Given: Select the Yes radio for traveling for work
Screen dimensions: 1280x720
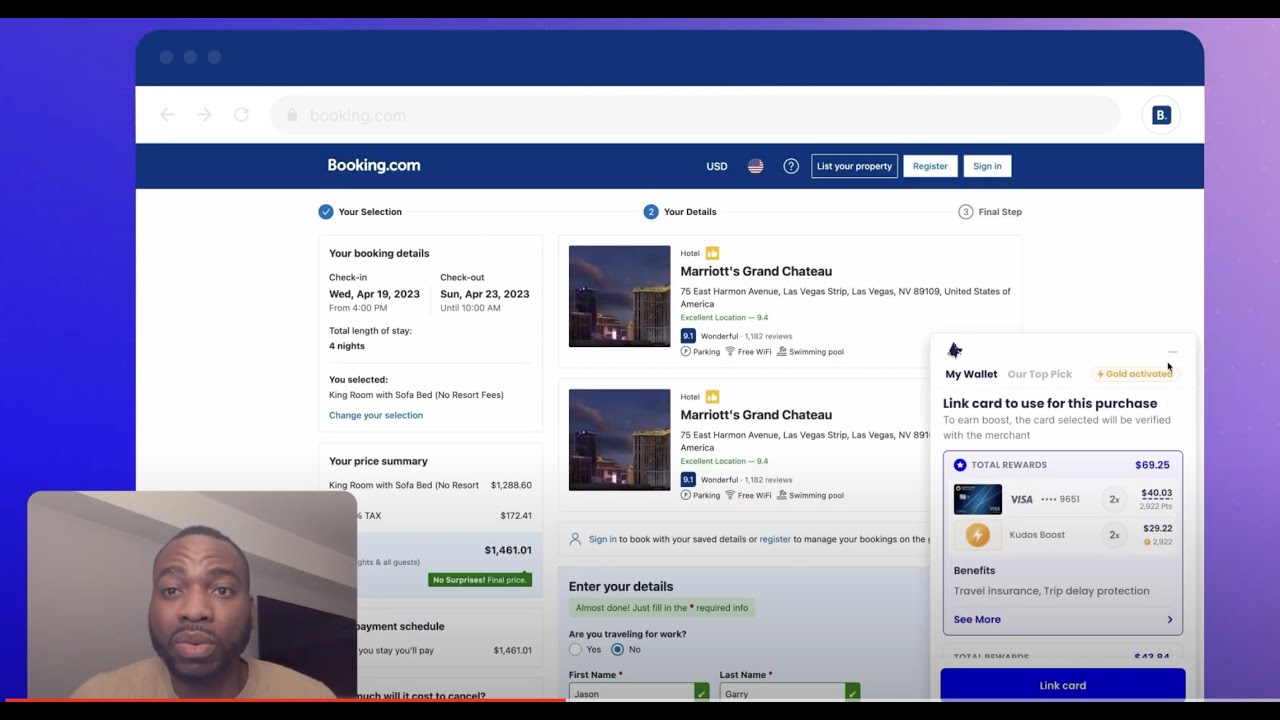Looking at the screenshot, I should pos(576,649).
